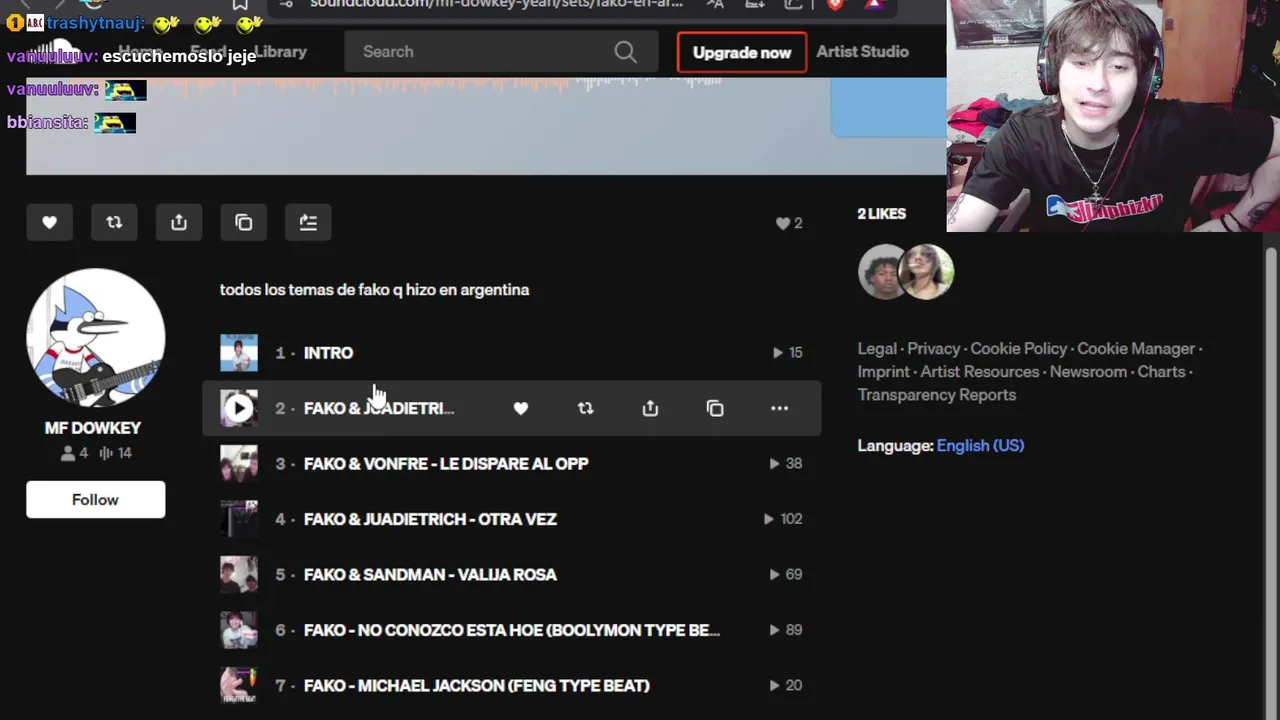Viewport: 1280px width, 720px height.
Task: Repost the playlist using the repost button
Action: [114, 223]
